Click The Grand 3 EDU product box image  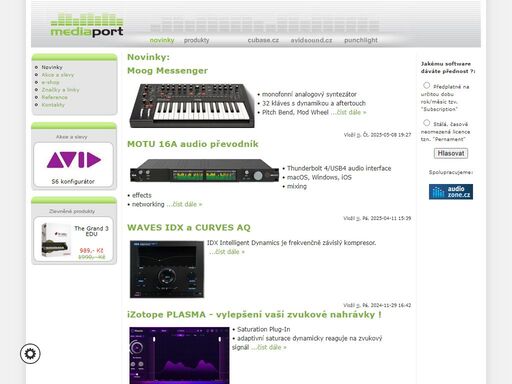56,240
